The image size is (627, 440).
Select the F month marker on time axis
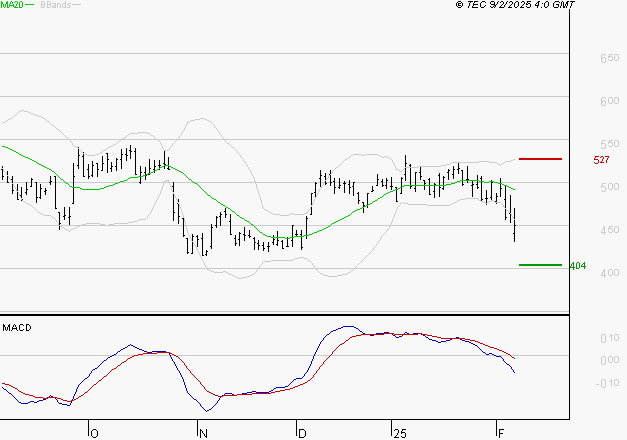(x=501, y=433)
